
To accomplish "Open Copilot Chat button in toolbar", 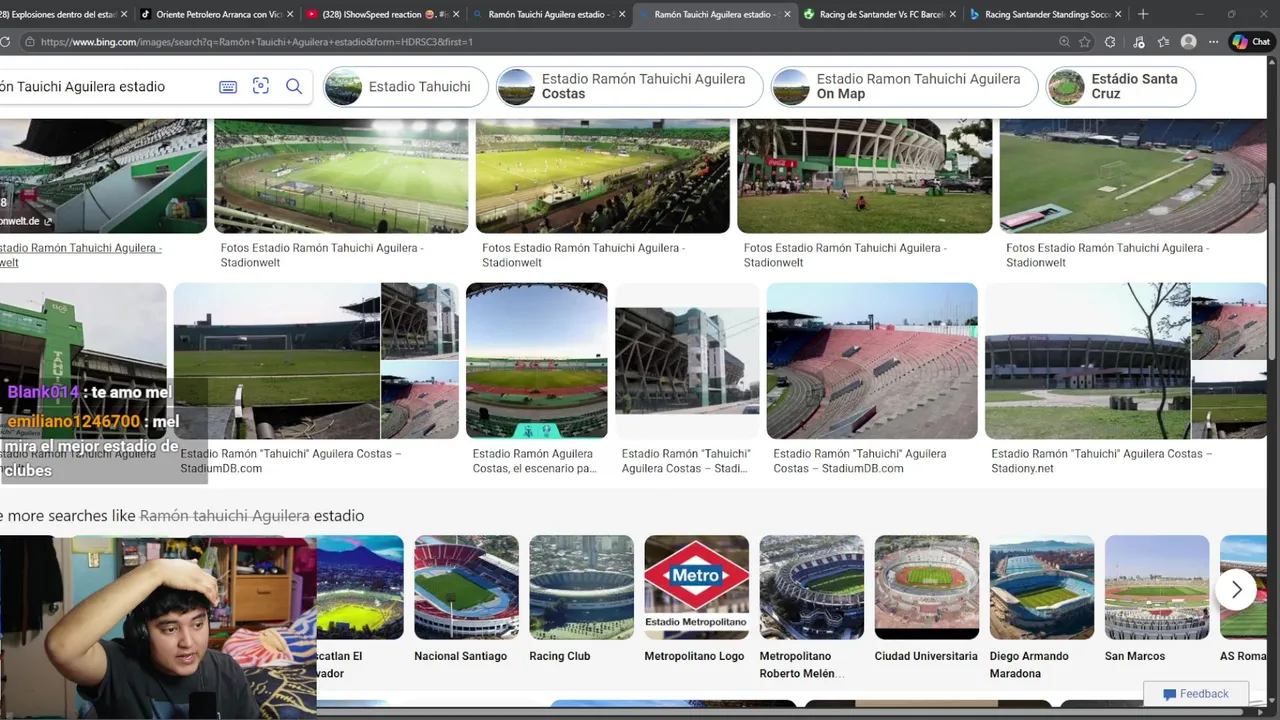I will coord(1252,42).
